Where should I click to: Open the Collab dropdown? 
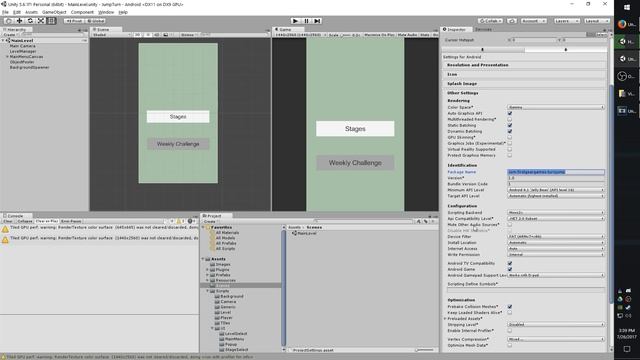click(x=490, y=21)
